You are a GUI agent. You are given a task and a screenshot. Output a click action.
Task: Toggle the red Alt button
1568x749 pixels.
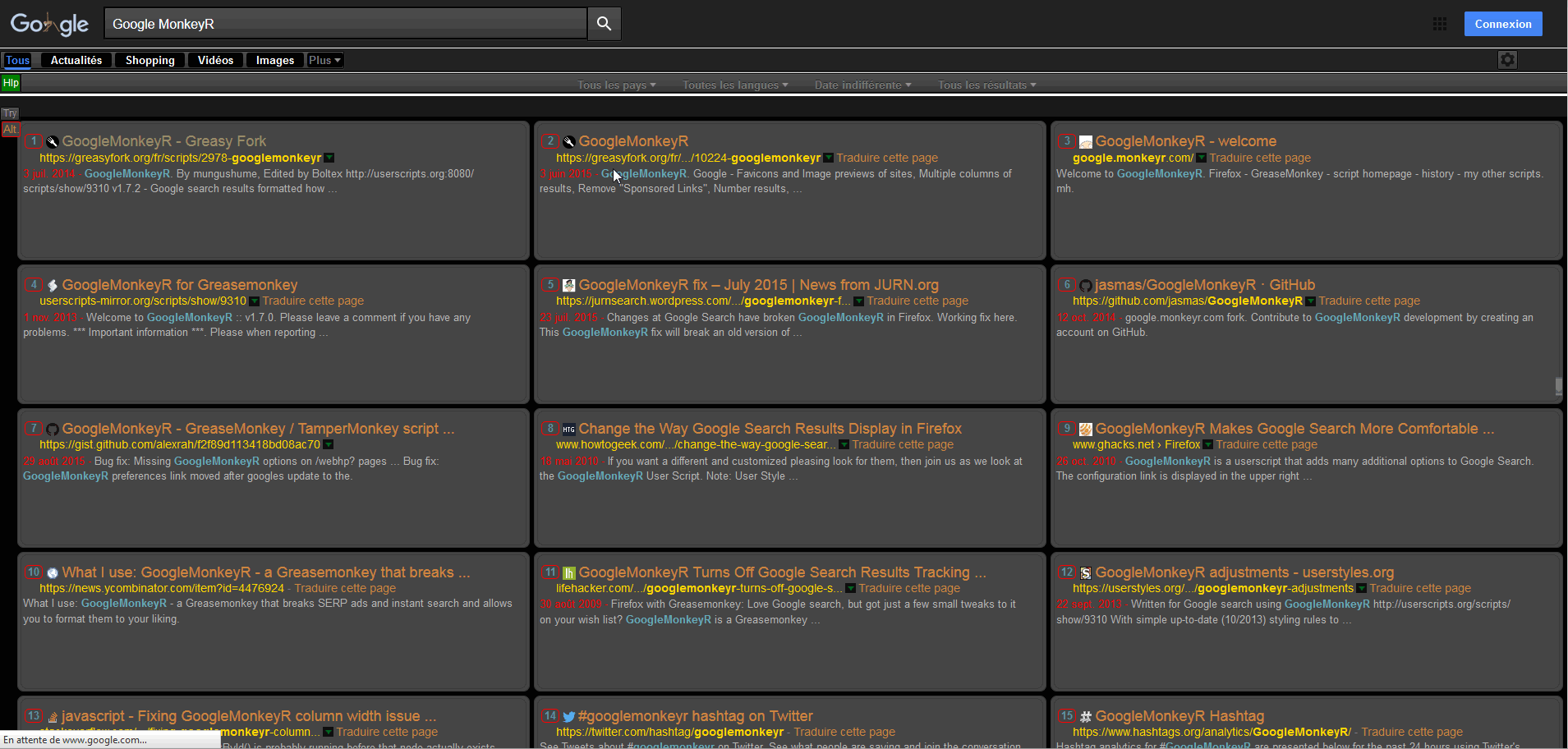(10, 129)
